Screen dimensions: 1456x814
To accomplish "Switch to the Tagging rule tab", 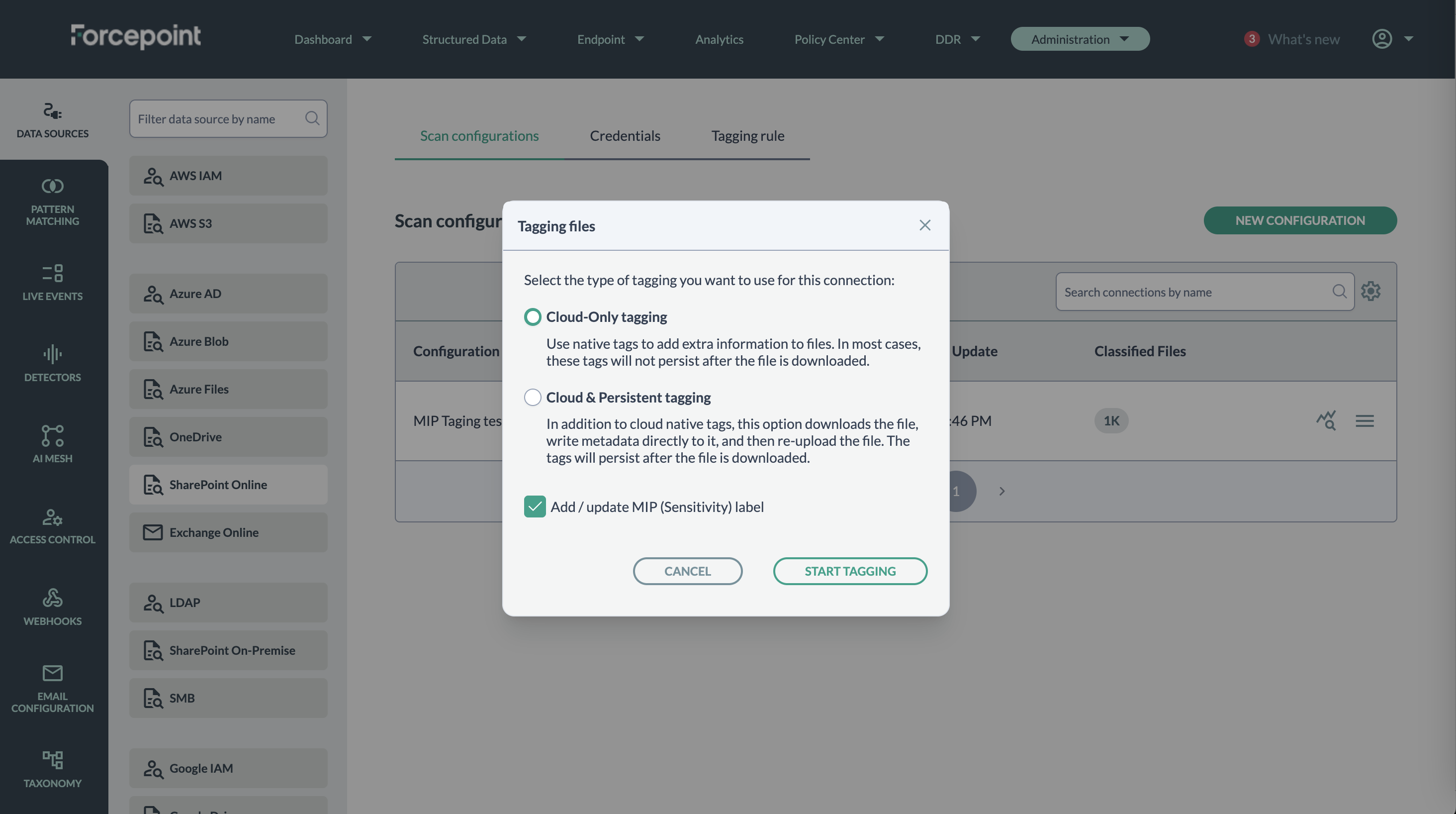I will click(x=747, y=136).
